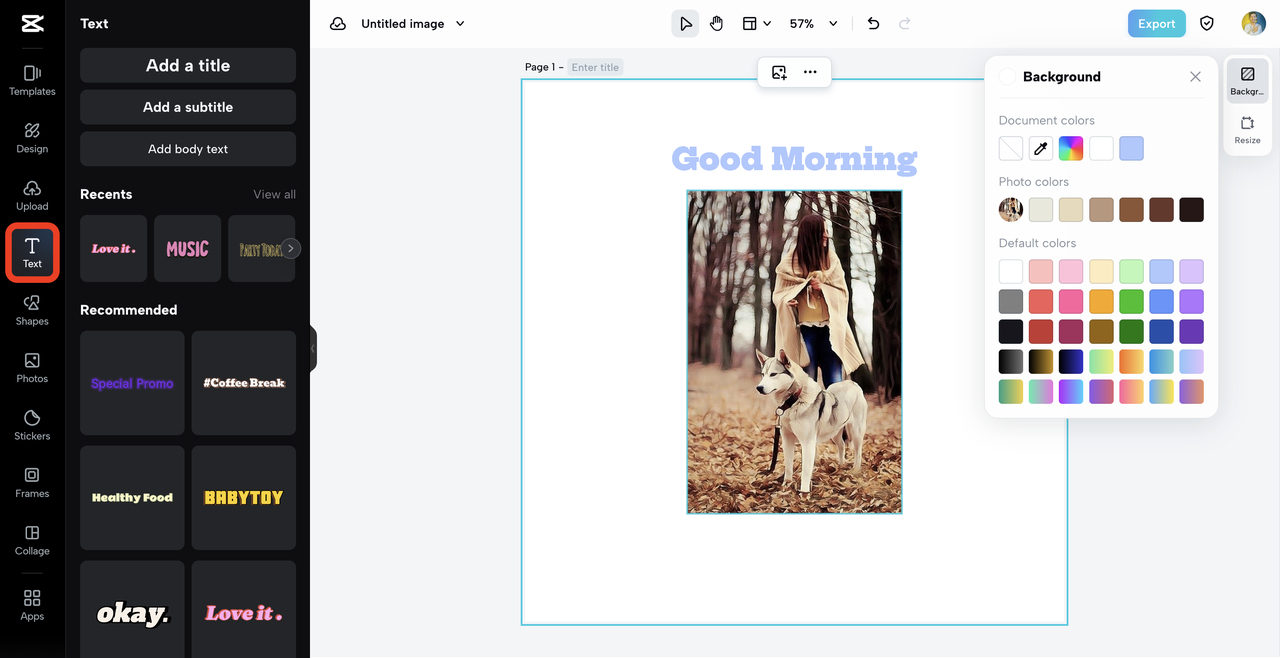Click the shield security icon
Image resolution: width=1280 pixels, height=658 pixels.
coord(1207,24)
